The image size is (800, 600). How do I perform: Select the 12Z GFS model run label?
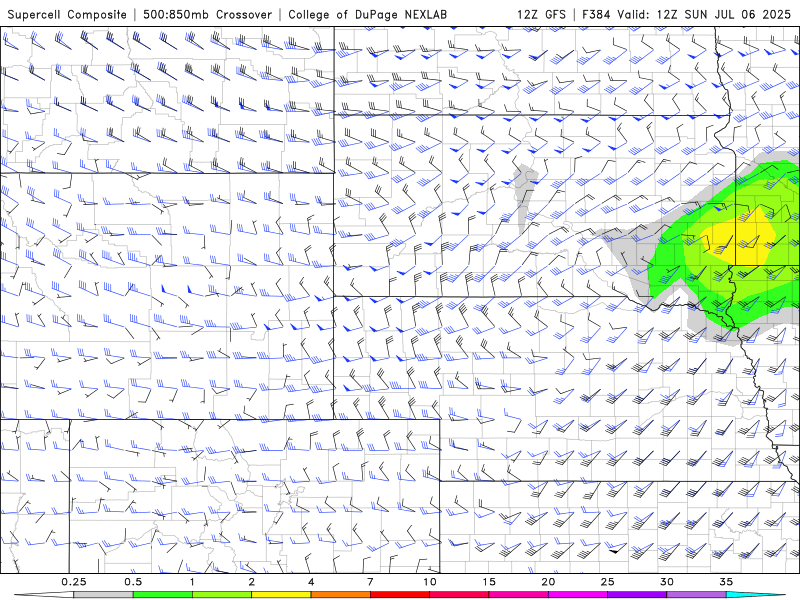[x=541, y=14]
